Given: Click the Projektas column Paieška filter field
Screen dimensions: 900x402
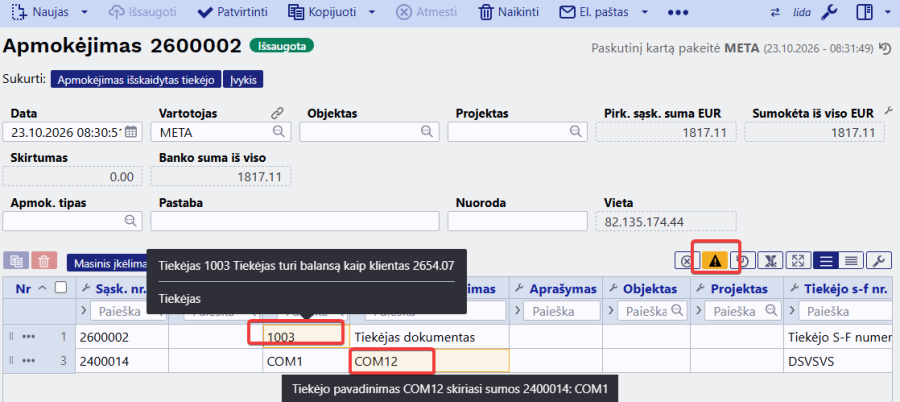Looking at the screenshot, I should pos(742,311).
